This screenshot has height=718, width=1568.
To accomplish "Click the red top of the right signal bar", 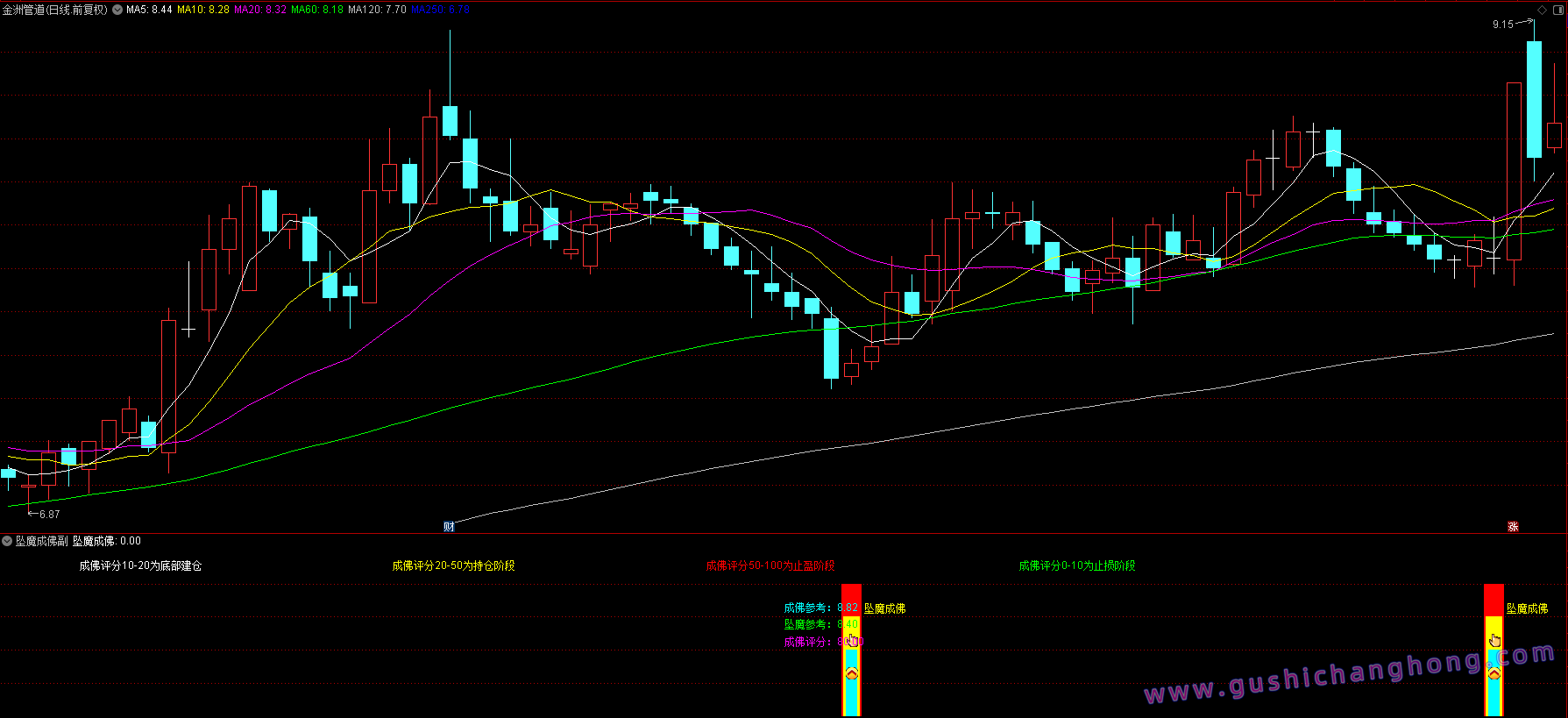I will (x=1494, y=600).
